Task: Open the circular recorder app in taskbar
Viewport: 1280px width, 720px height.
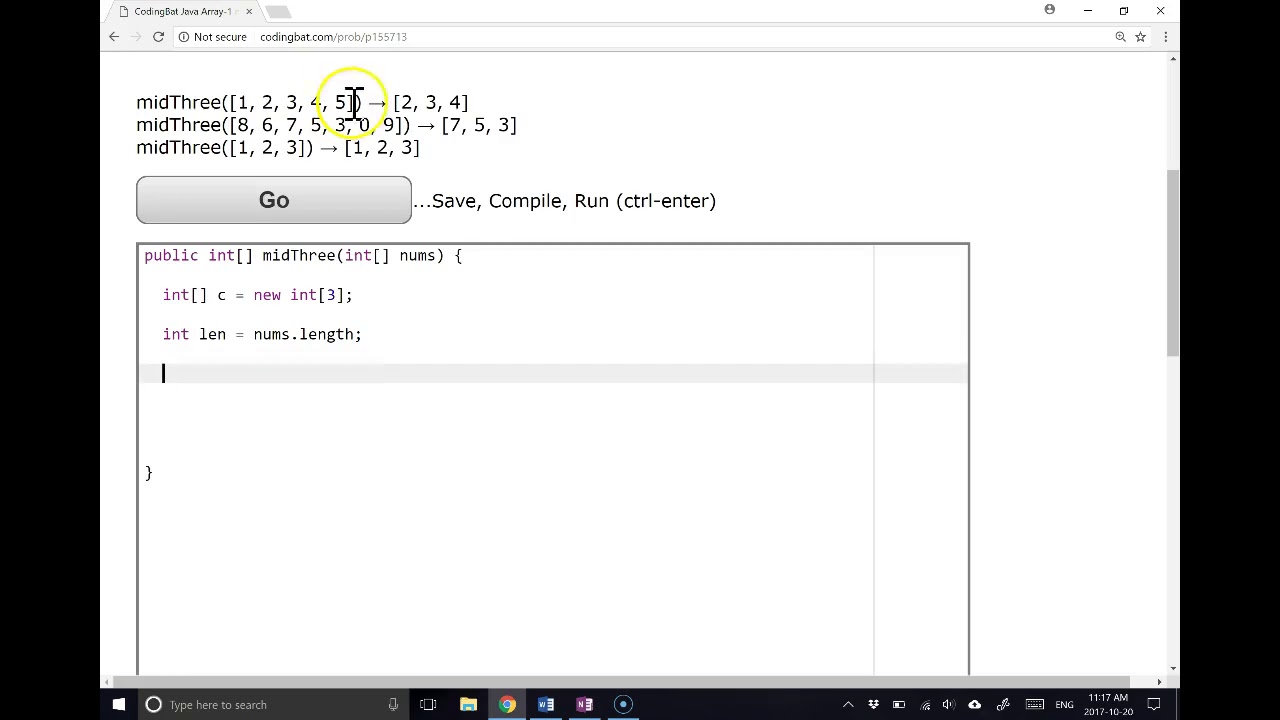Action: [x=623, y=705]
